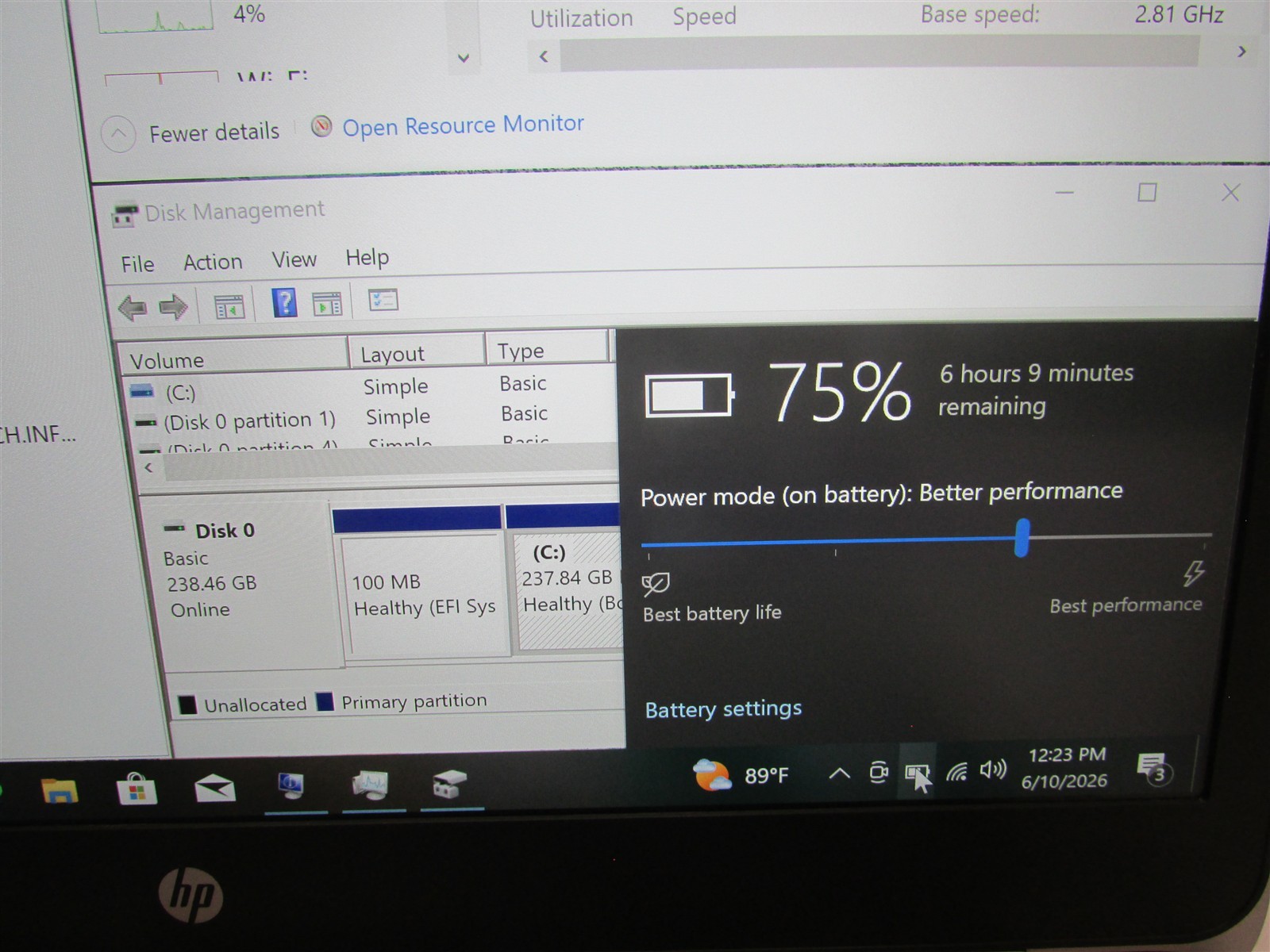Open the blue Help question-mark toolbar icon
Image resolution: width=1270 pixels, height=952 pixels.
[x=284, y=303]
